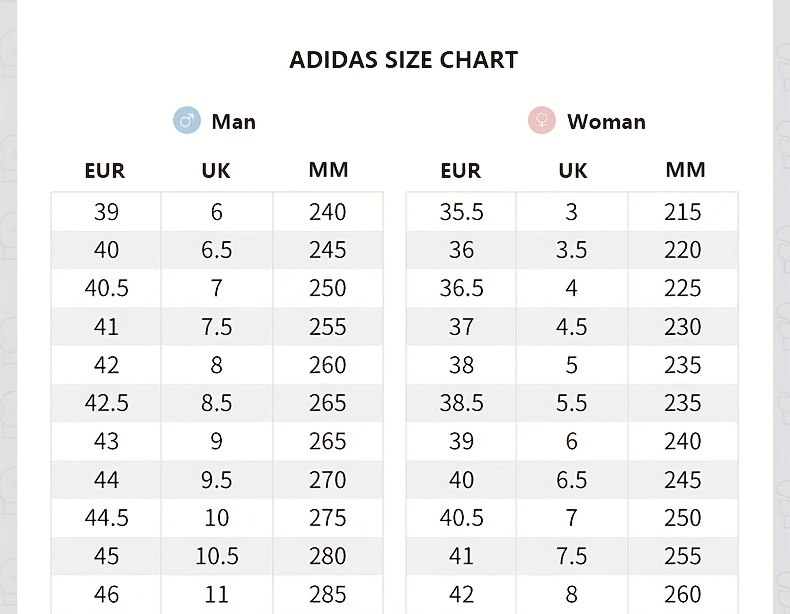Click women's 260 MM cell
This screenshot has height=614, width=790.
pos(683,594)
